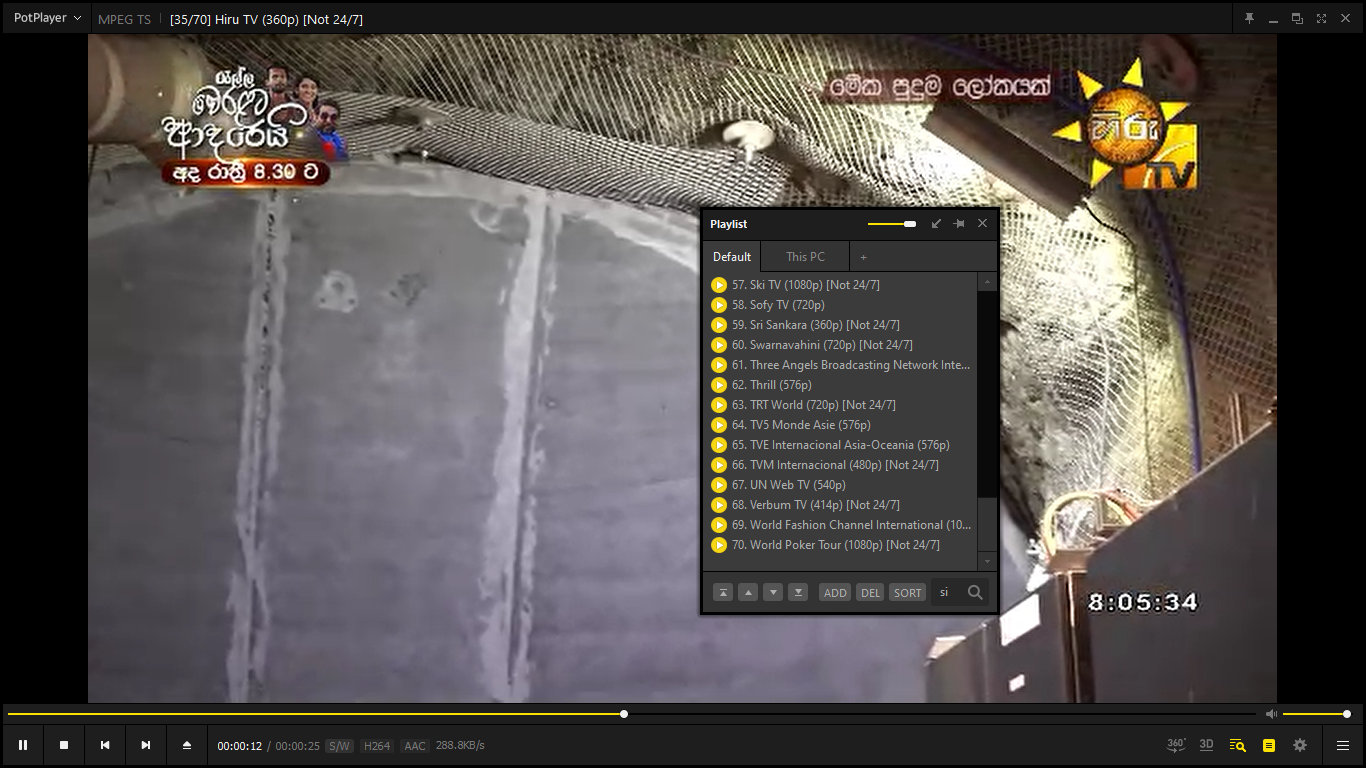
Task: Detach the playlist with the arrow icon
Action: [936, 224]
